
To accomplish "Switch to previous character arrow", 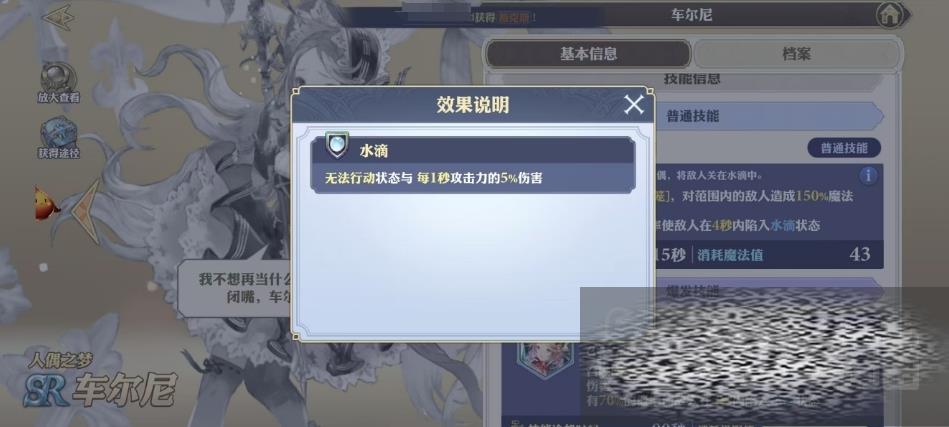I will (x=87, y=211).
